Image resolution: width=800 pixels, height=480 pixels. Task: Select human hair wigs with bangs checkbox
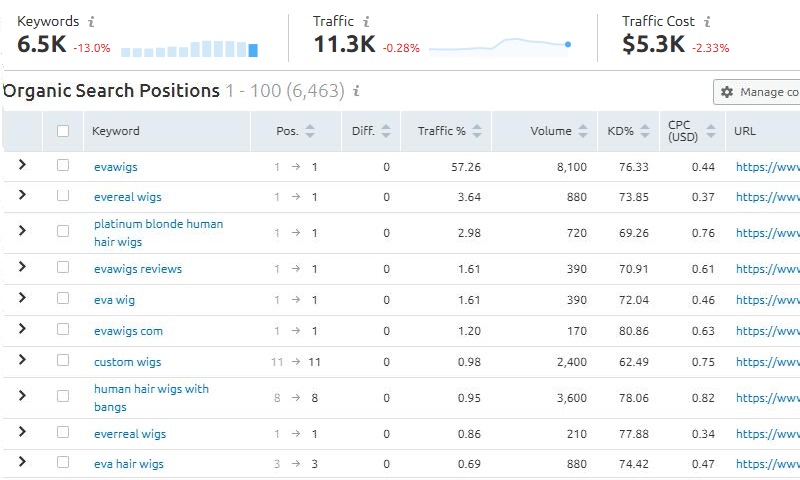(x=63, y=396)
